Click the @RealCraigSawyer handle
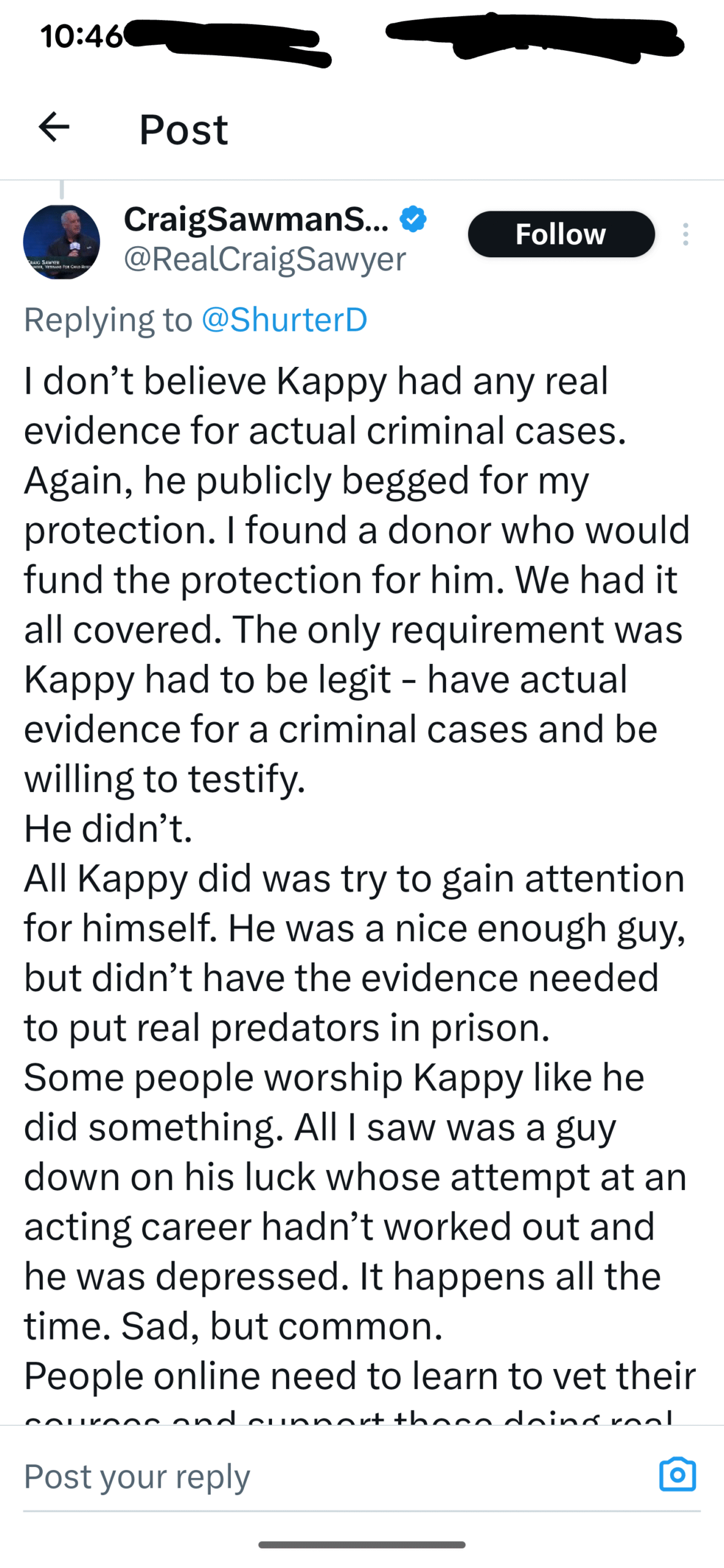 coord(265,259)
